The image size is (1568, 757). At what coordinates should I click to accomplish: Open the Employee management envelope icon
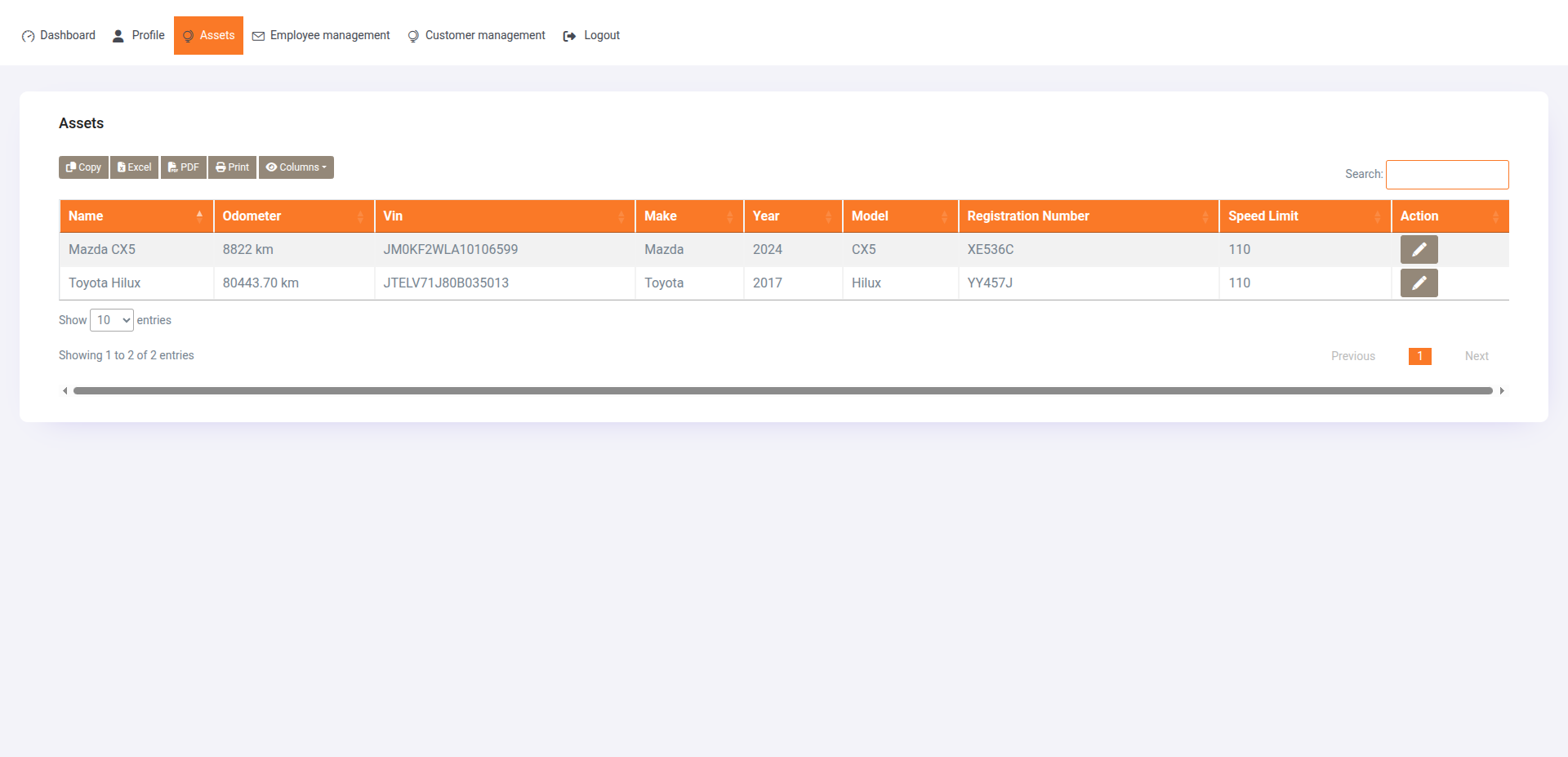(x=259, y=35)
